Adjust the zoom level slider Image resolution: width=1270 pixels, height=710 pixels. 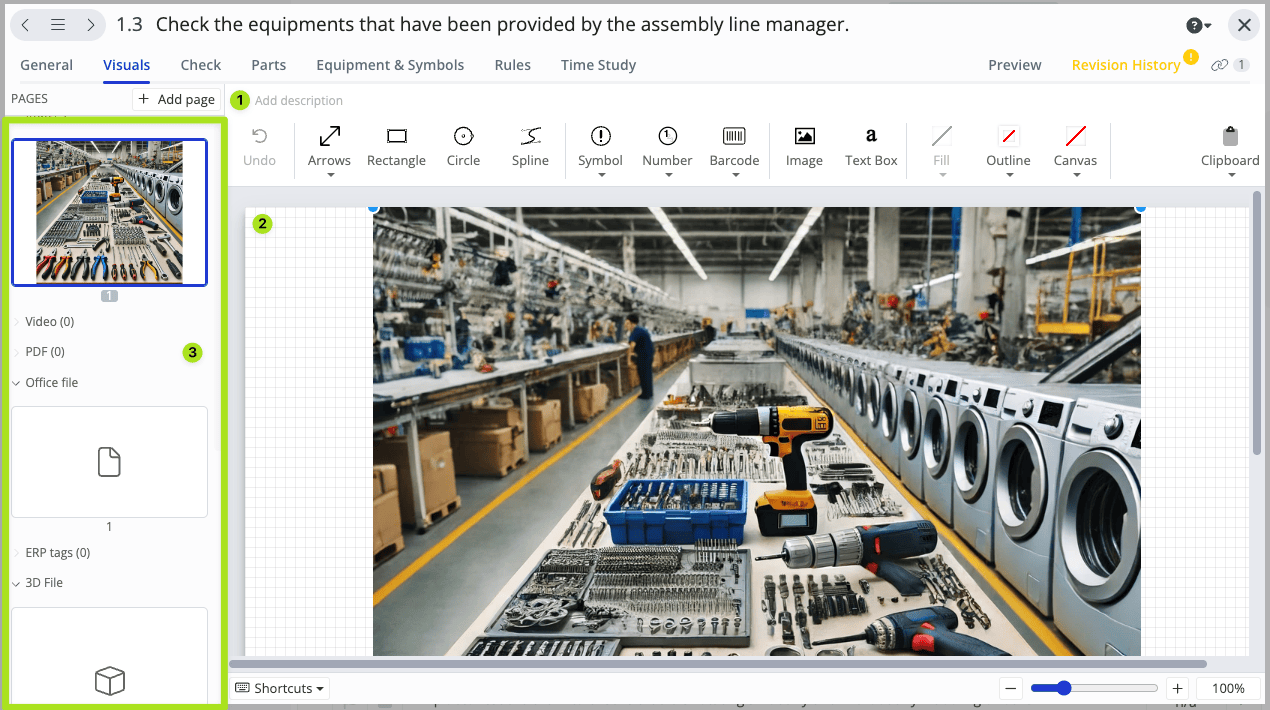pyautogui.click(x=1064, y=688)
